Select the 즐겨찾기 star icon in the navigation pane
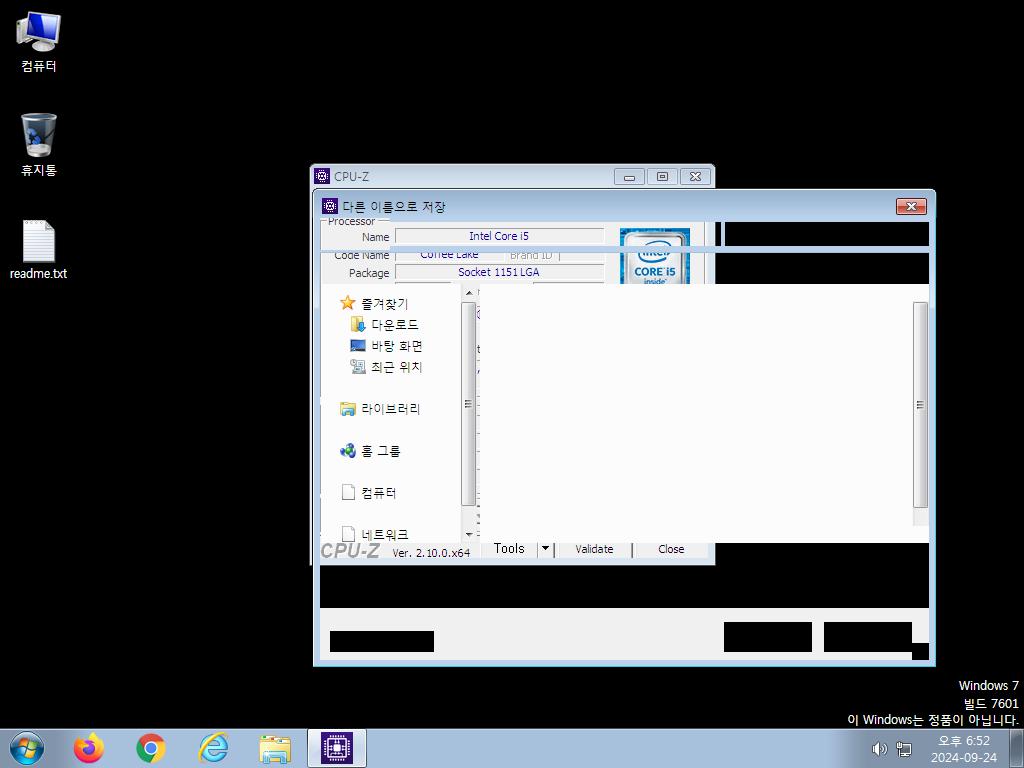Image resolution: width=1024 pixels, height=768 pixels. pyautogui.click(x=347, y=303)
